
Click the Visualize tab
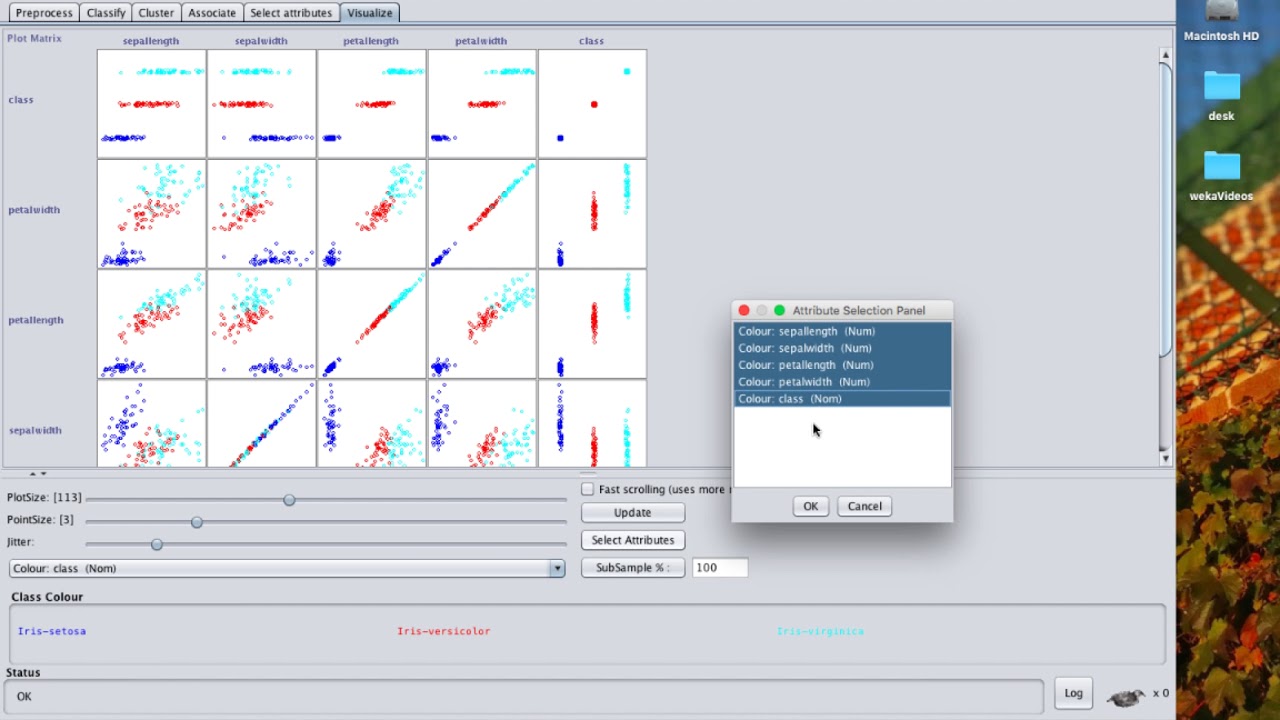370,13
